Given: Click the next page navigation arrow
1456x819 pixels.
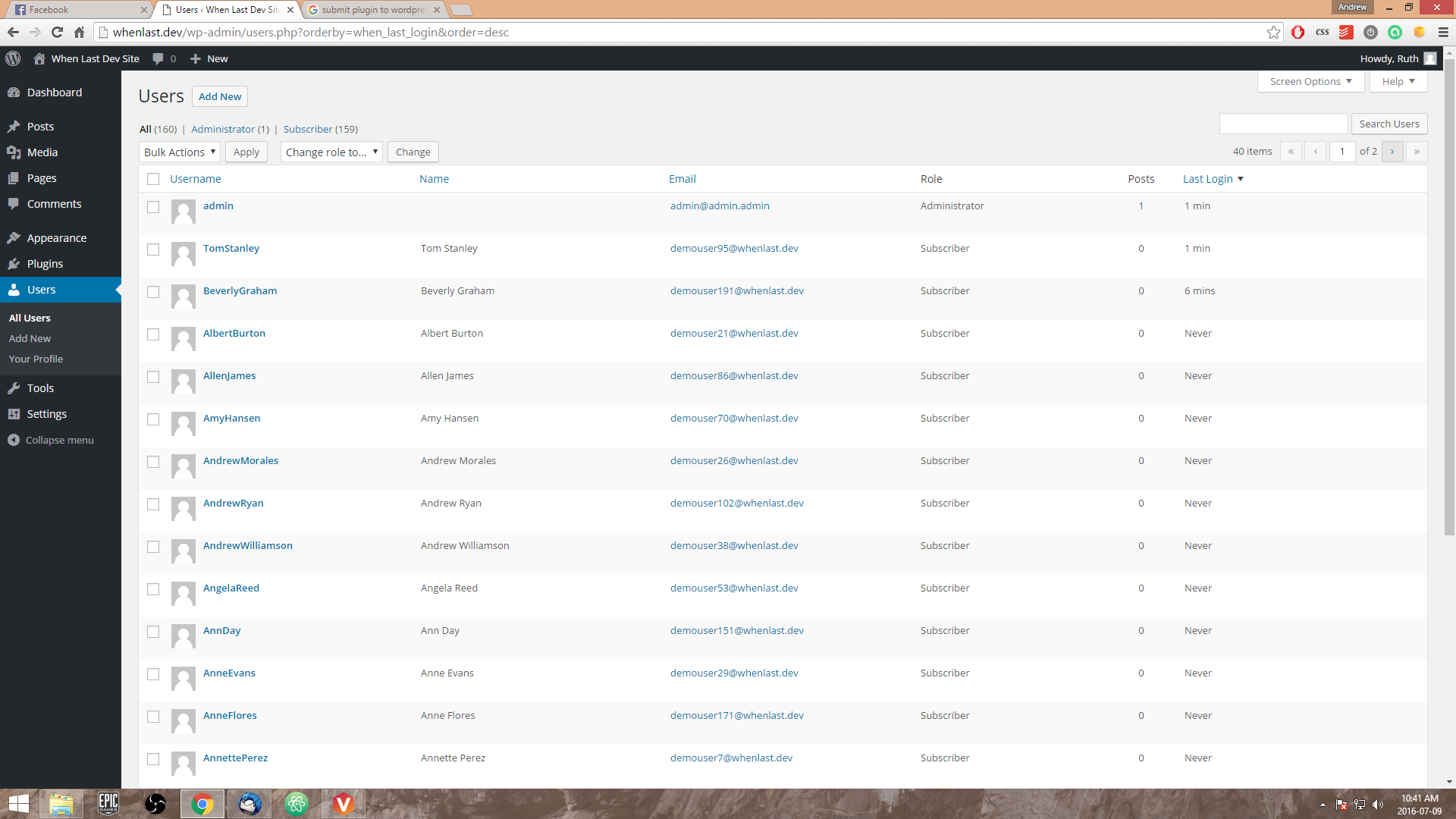Looking at the screenshot, I should coord(1392,152).
